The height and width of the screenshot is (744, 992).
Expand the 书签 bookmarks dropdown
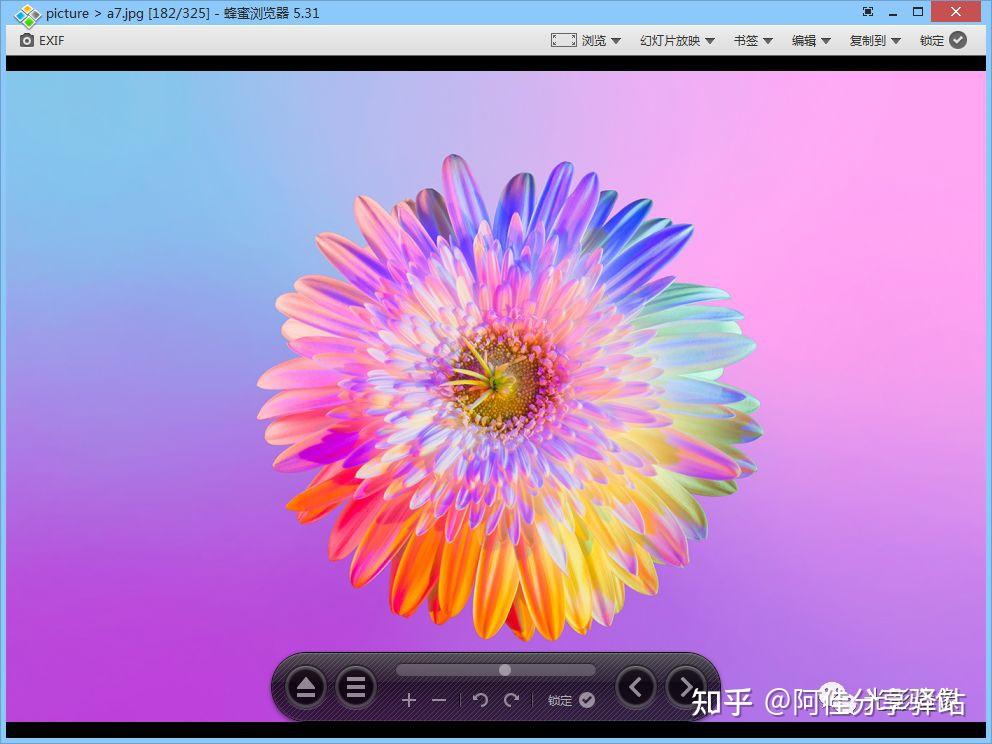pyautogui.click(x=748, y=40)
